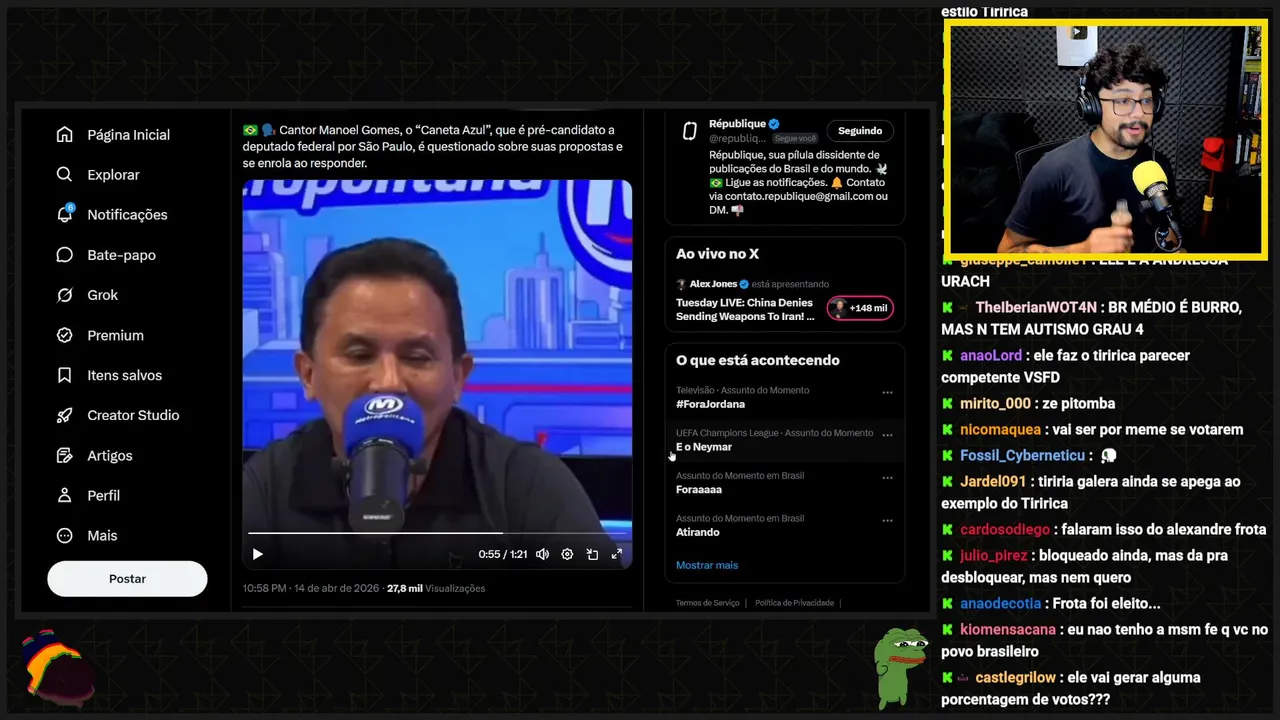
Task: Mute the video with speaker icon
Action: [542, 554]
